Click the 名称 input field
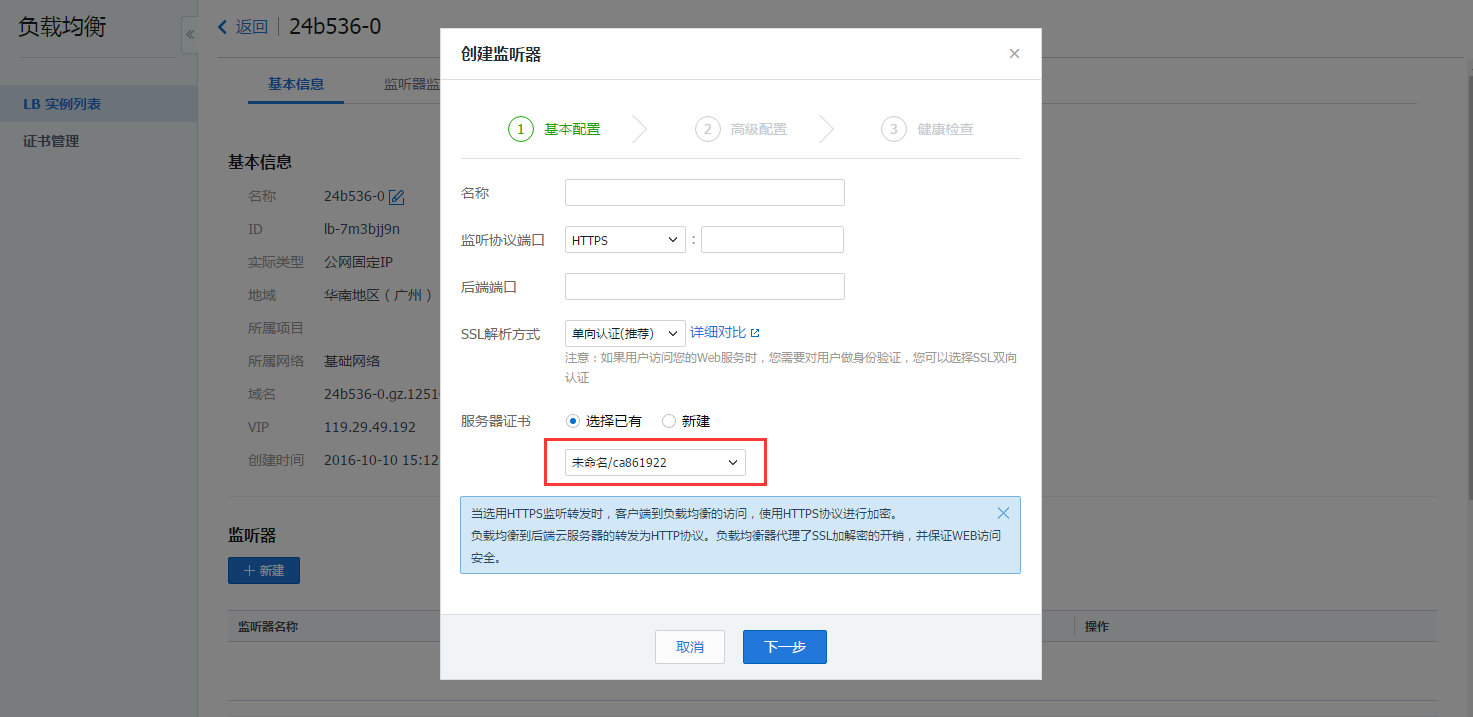This screenshot has width=1473, height=717. 704,193
